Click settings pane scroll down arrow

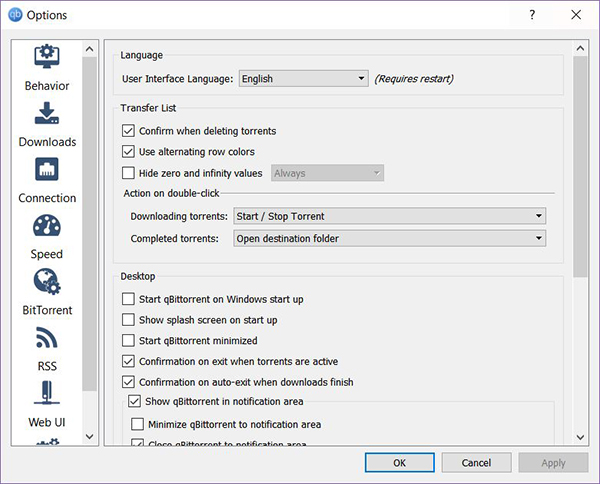[580, 437]
